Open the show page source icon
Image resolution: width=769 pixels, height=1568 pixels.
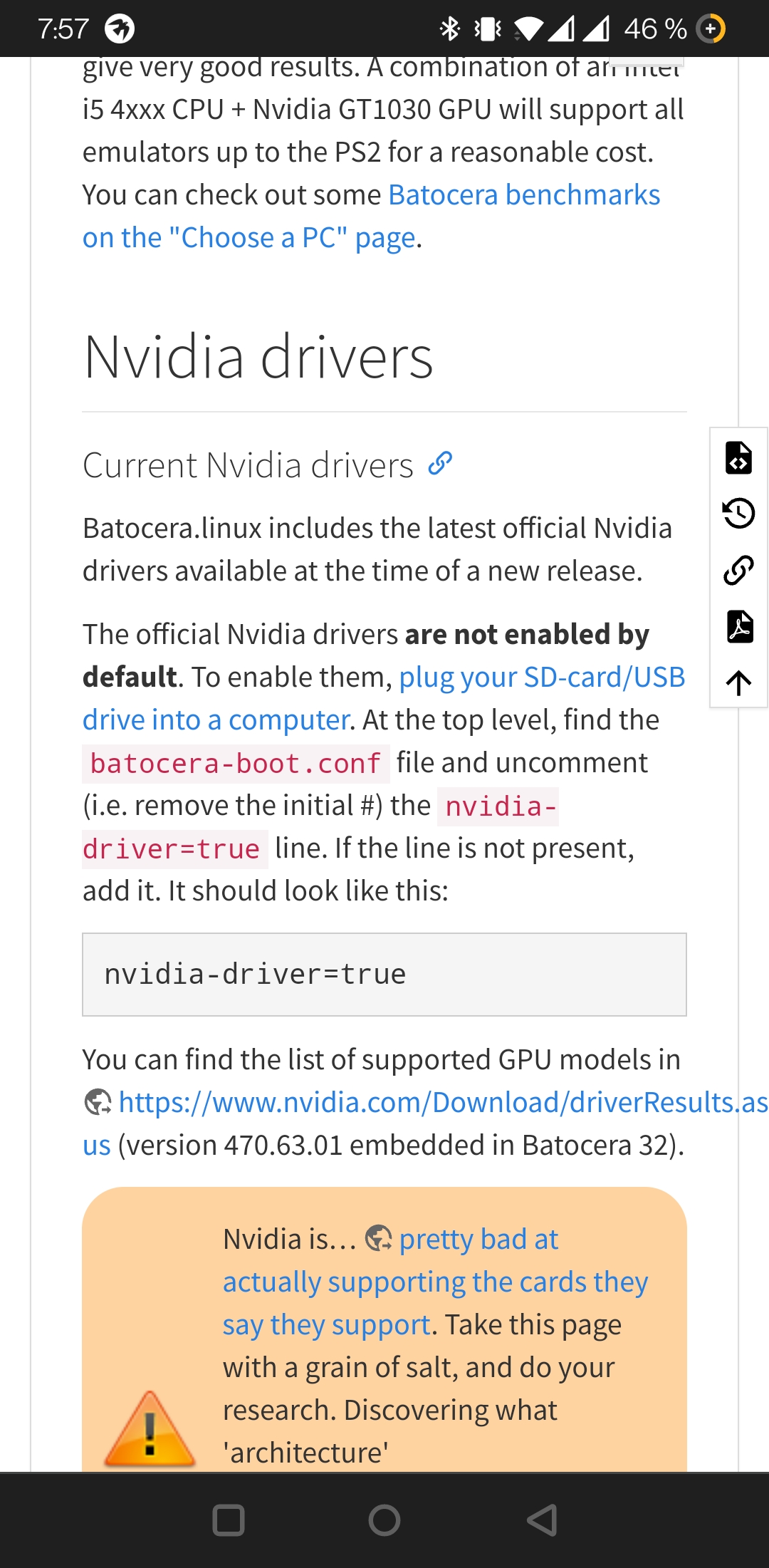[x=738, y=457]
